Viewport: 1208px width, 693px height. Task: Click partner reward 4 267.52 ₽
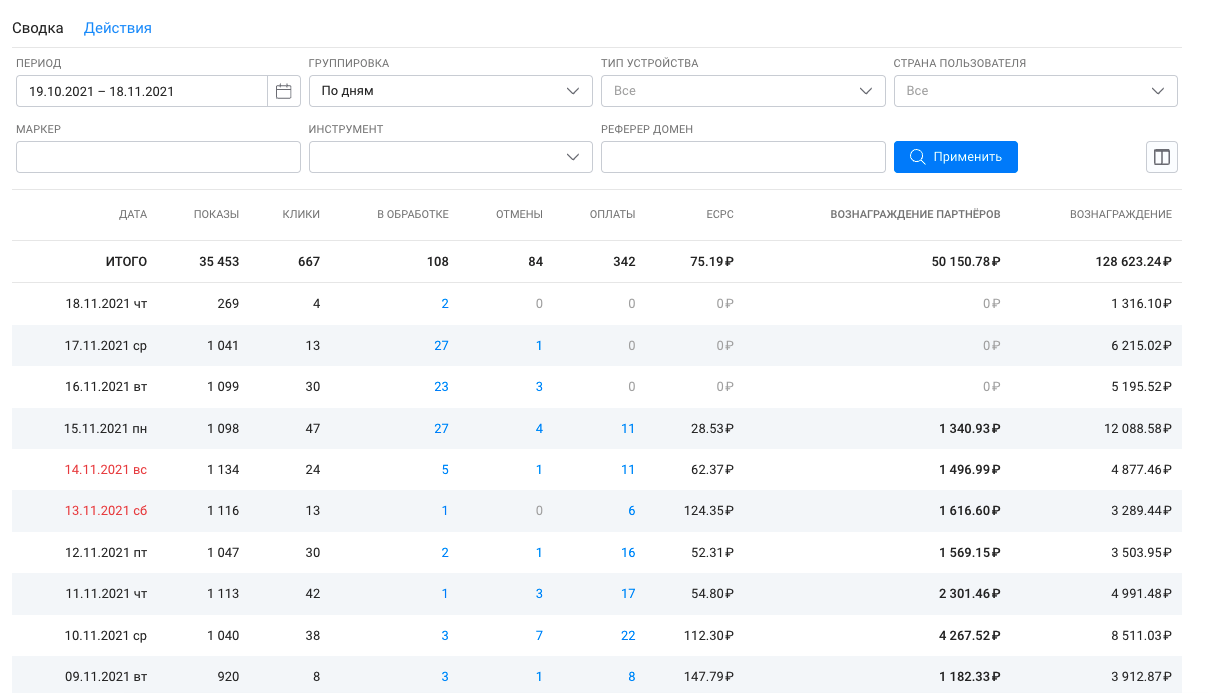click(x=970, y=636)
